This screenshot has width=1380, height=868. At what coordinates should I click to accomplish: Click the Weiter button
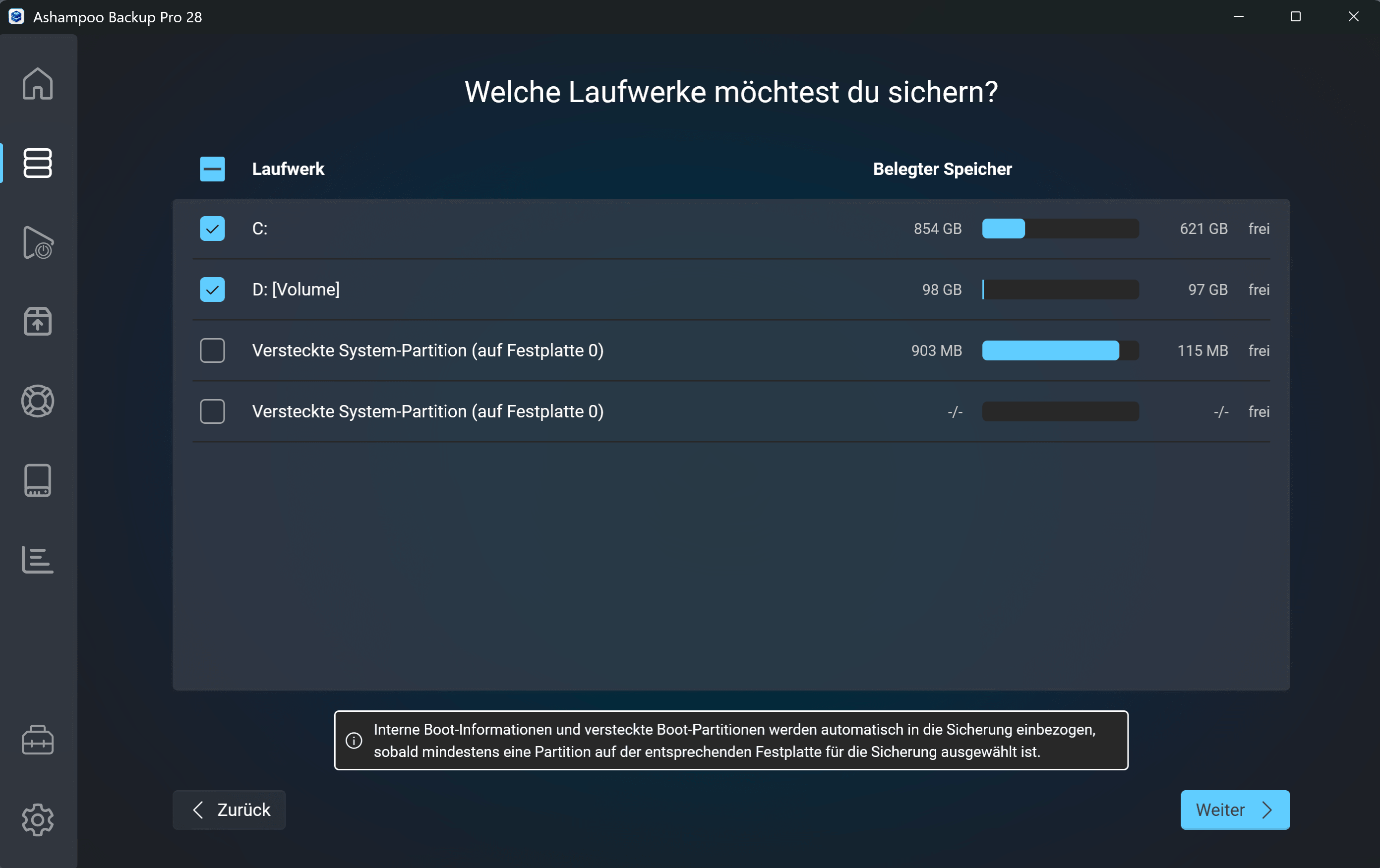(1235, 810)
